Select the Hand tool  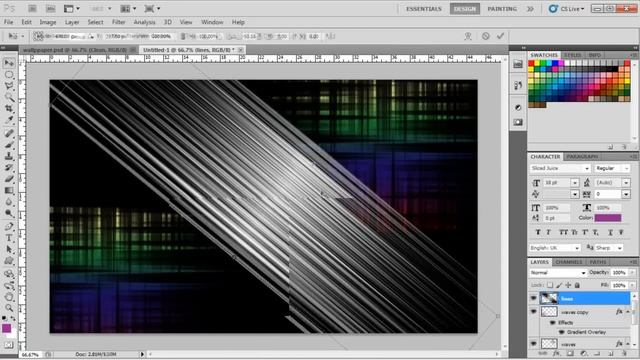pyautogui.click(x=9, y=297)
